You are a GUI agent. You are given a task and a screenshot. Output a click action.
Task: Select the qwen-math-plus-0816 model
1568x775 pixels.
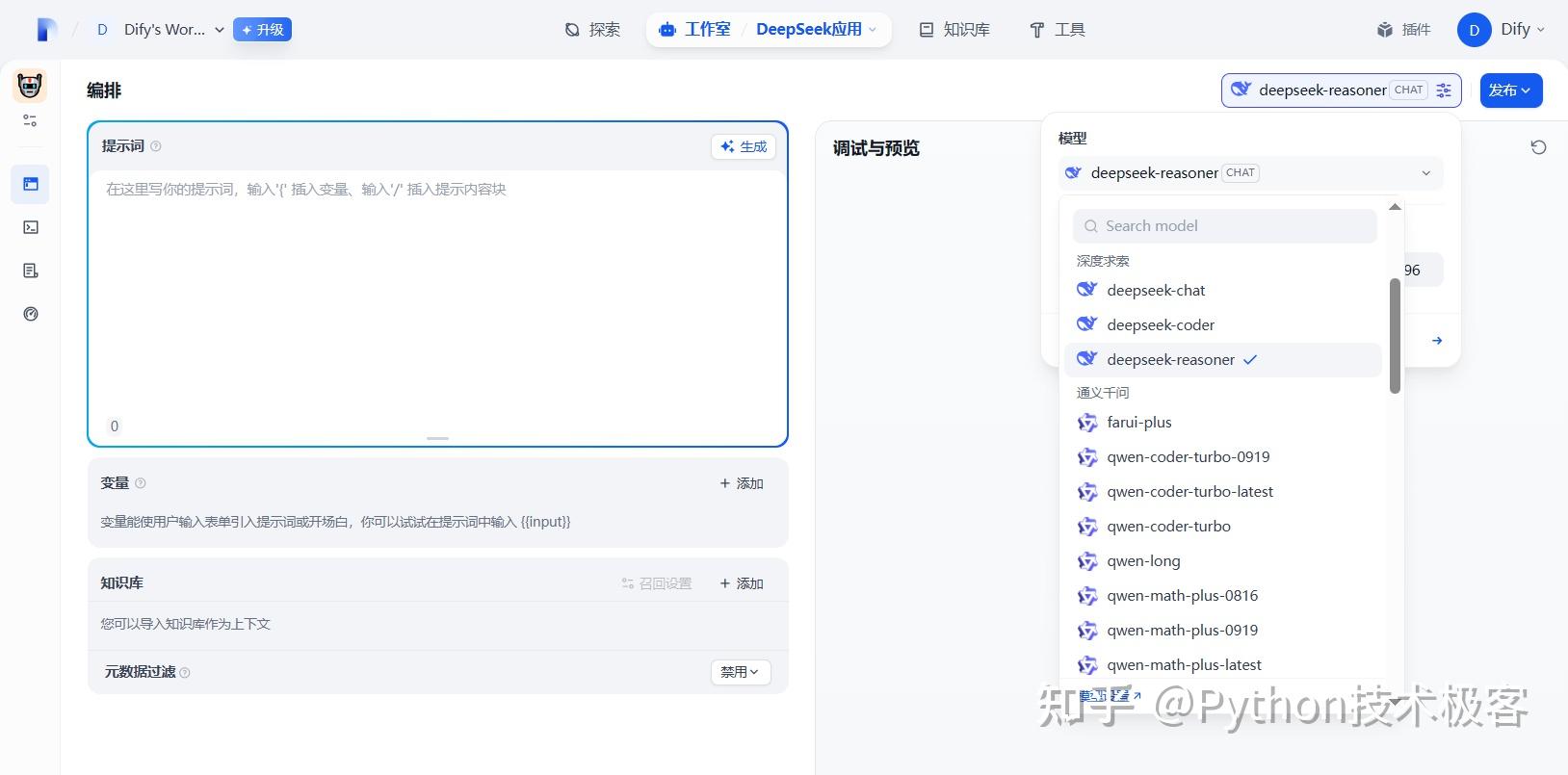coord(1223,595)
